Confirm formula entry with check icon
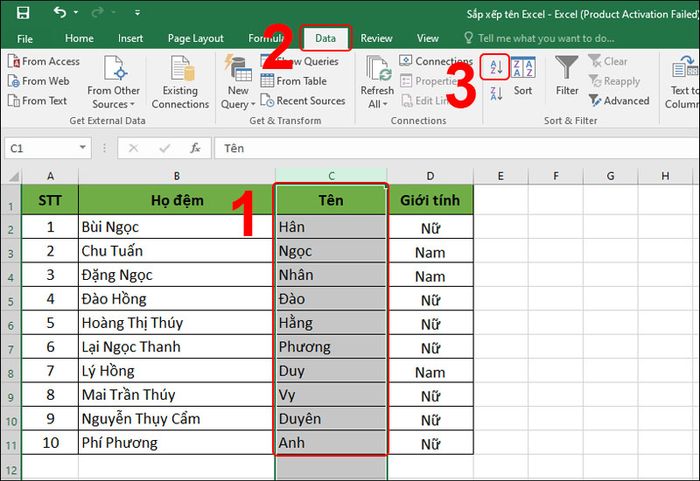 pyautogui.click(x=165, y=148)
